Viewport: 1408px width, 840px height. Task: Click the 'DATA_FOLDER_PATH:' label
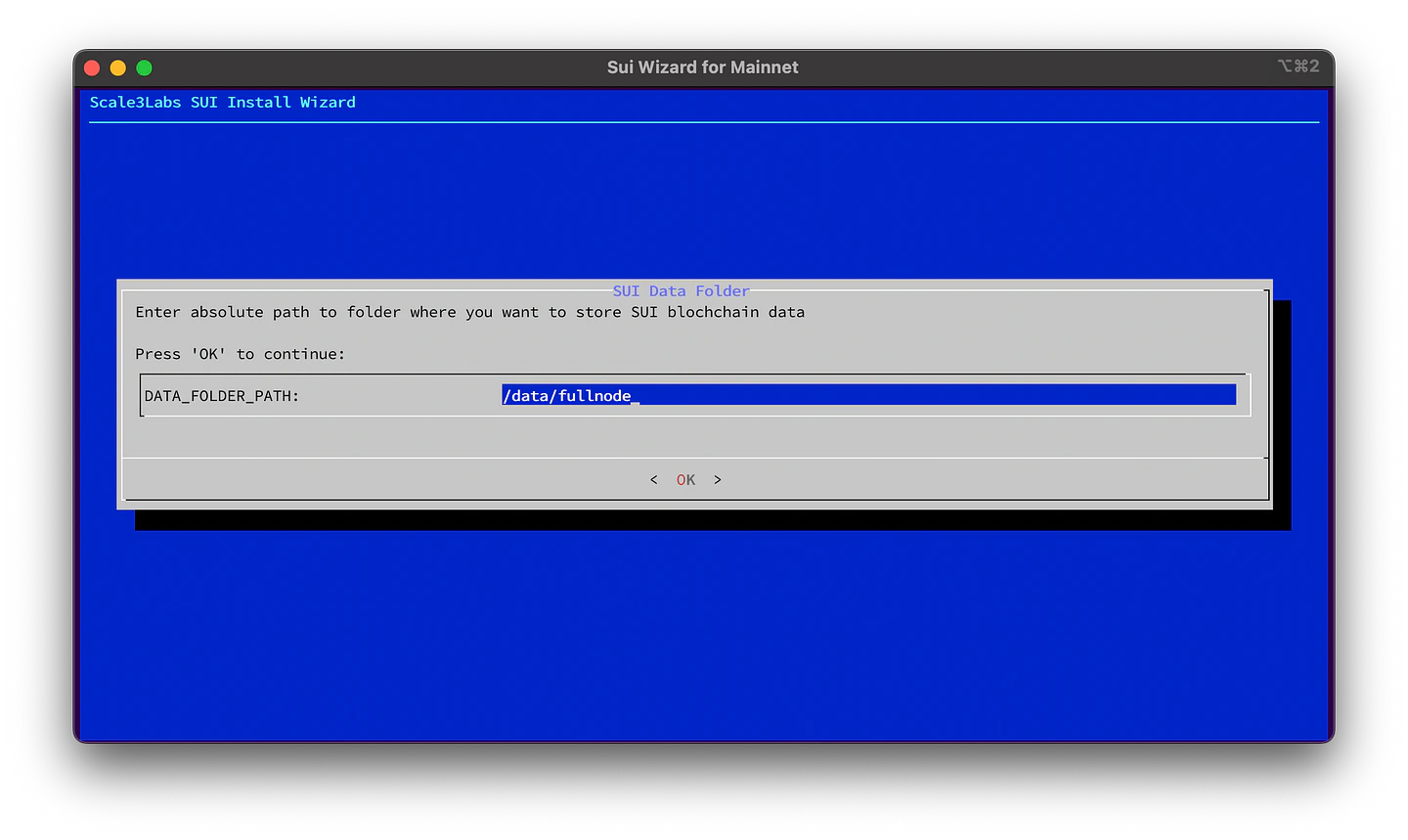[222, 396]
